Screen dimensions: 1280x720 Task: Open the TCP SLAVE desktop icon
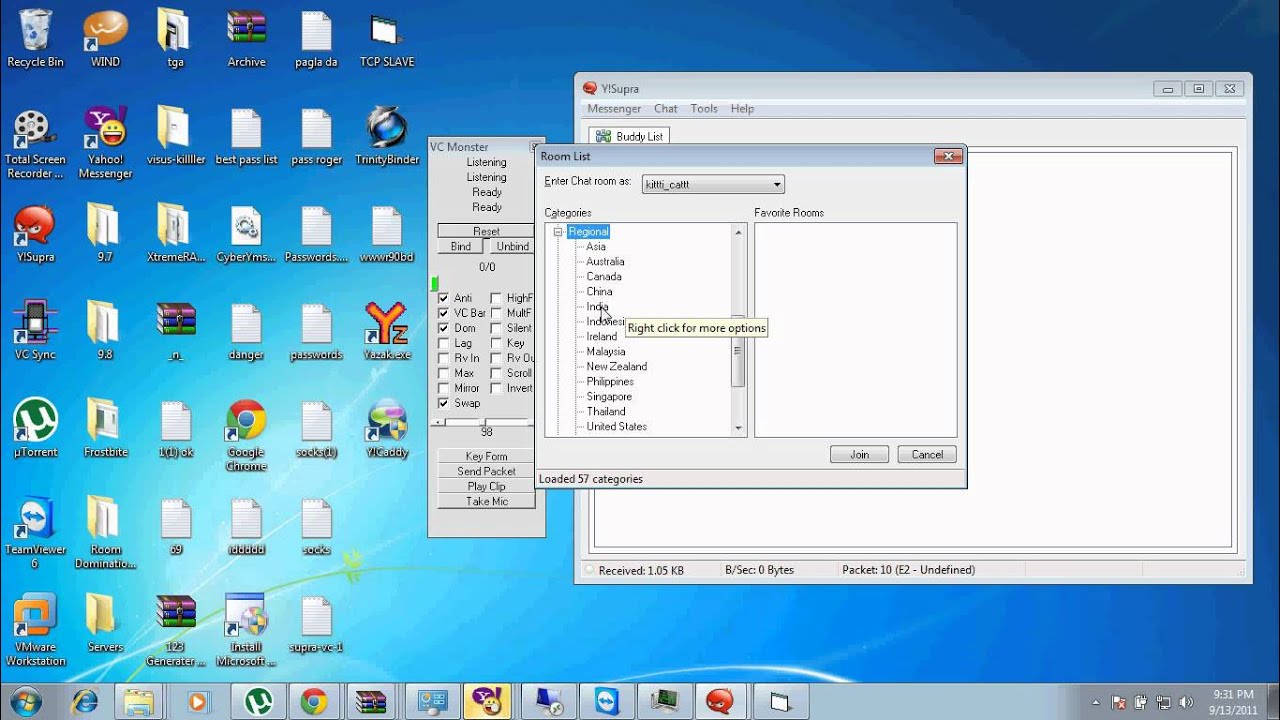387,38
